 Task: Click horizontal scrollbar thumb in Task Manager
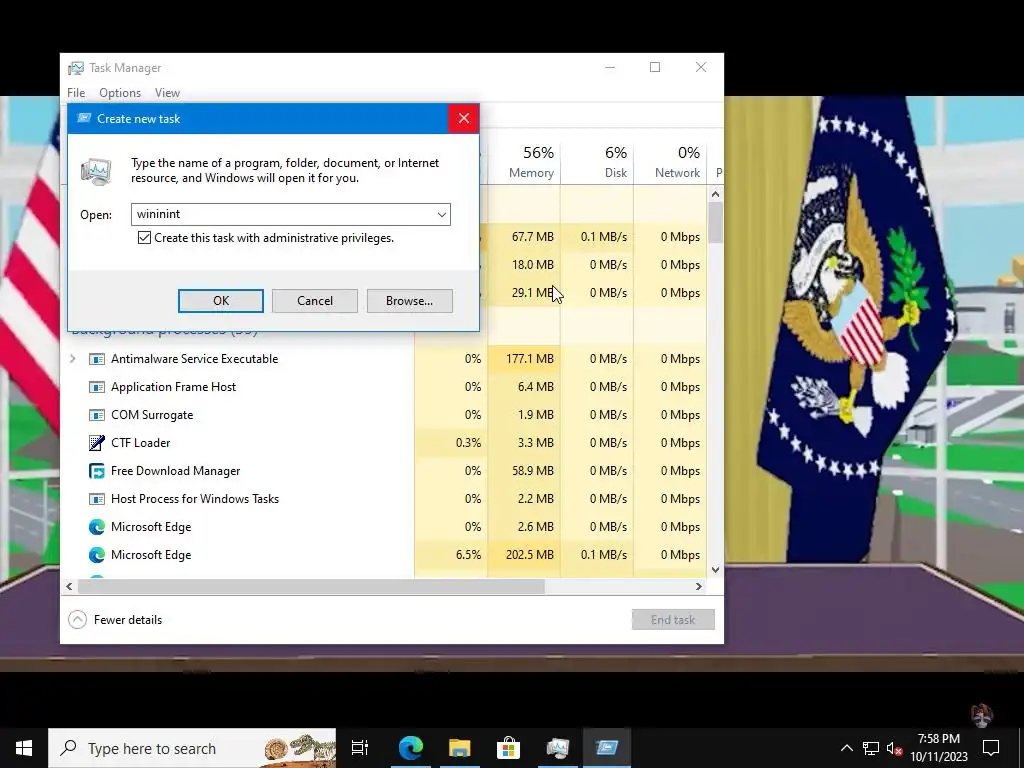click(311, 586)
